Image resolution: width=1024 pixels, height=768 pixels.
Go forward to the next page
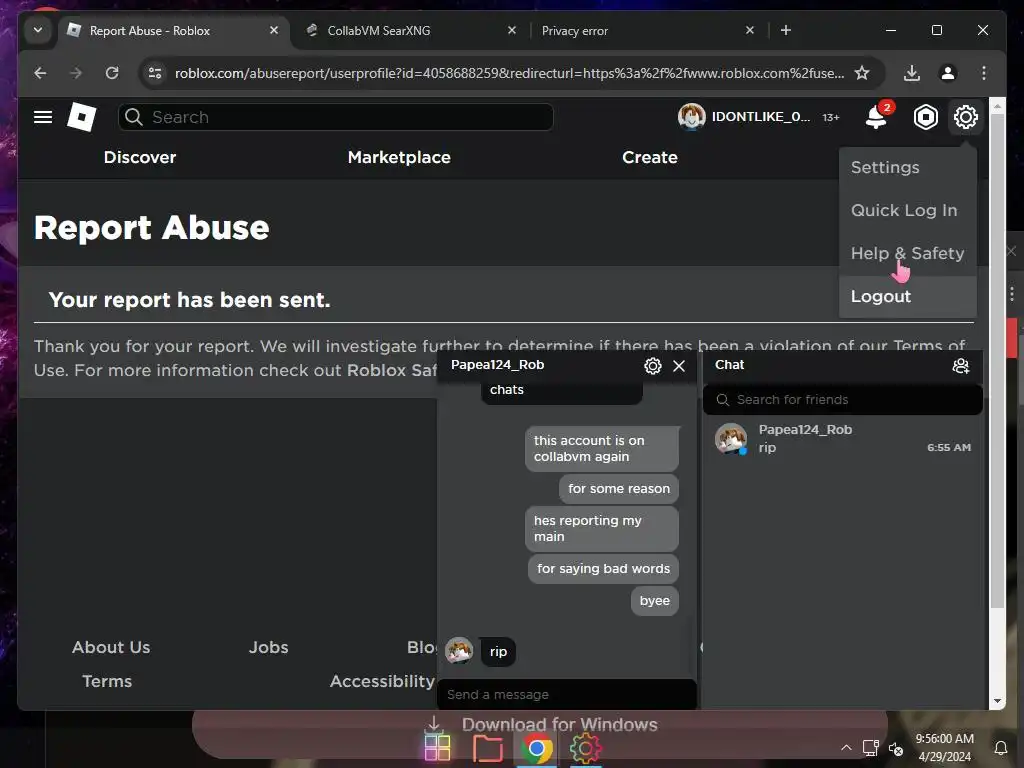[76, 72]
